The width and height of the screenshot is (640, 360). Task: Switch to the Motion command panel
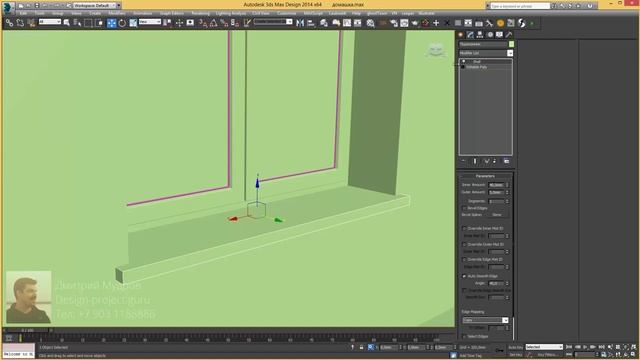coord(490,35)
